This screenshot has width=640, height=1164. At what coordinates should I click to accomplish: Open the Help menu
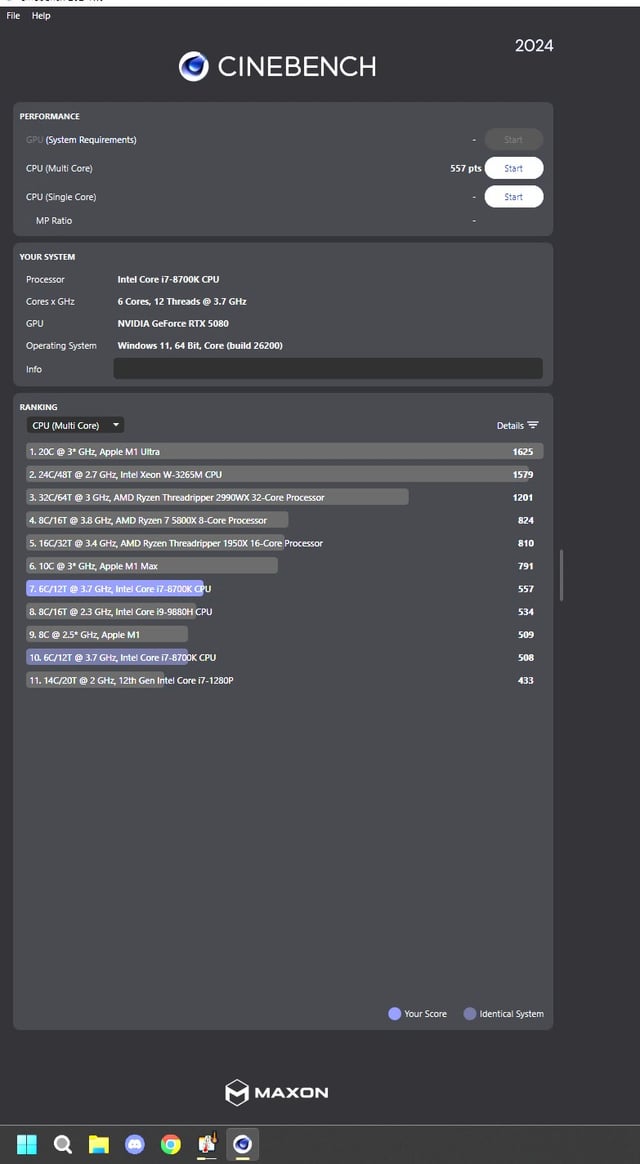[41, 16]
